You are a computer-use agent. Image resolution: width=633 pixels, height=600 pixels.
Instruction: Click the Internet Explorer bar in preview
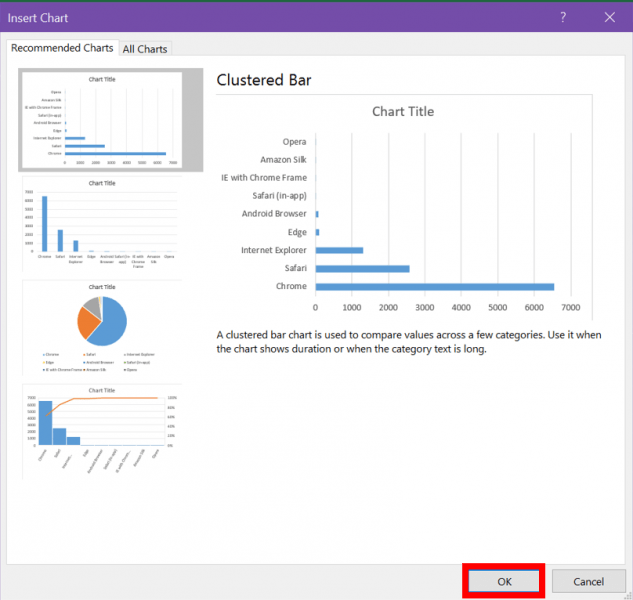coord(339,250)
